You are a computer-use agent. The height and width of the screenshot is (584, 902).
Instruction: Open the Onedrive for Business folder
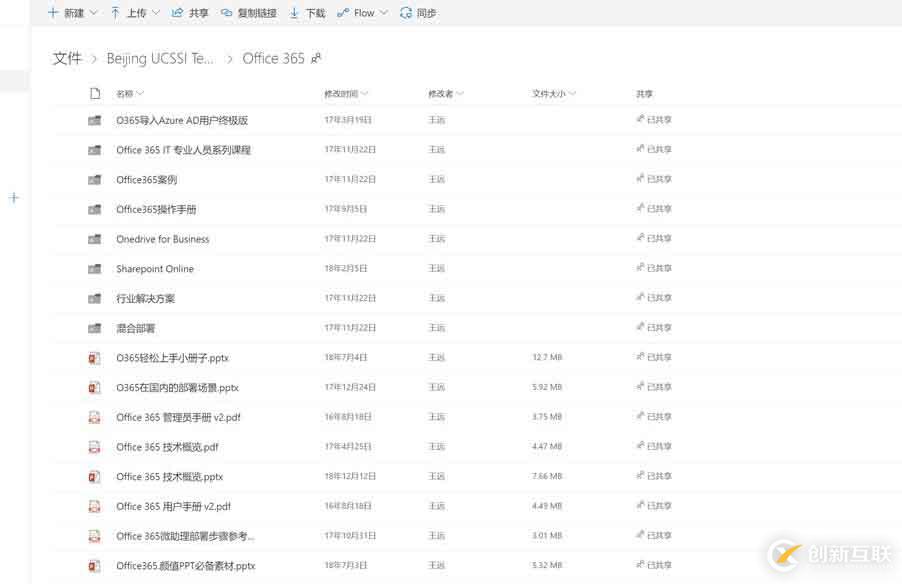[162, 239]
